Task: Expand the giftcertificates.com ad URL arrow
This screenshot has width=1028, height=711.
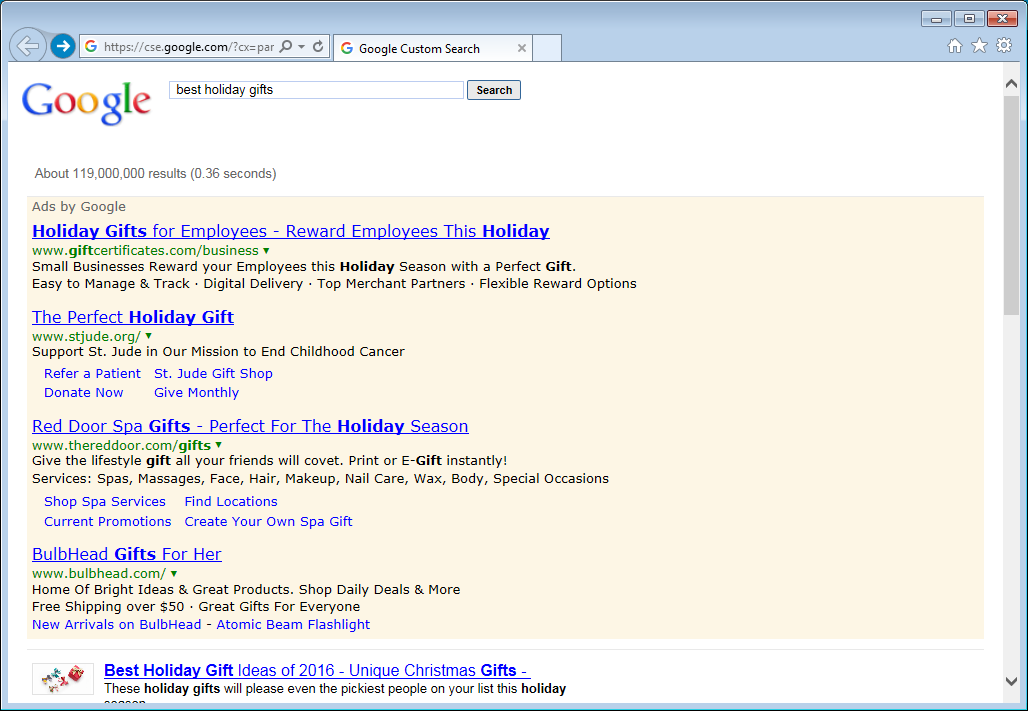Action: (x=266, y=251)
